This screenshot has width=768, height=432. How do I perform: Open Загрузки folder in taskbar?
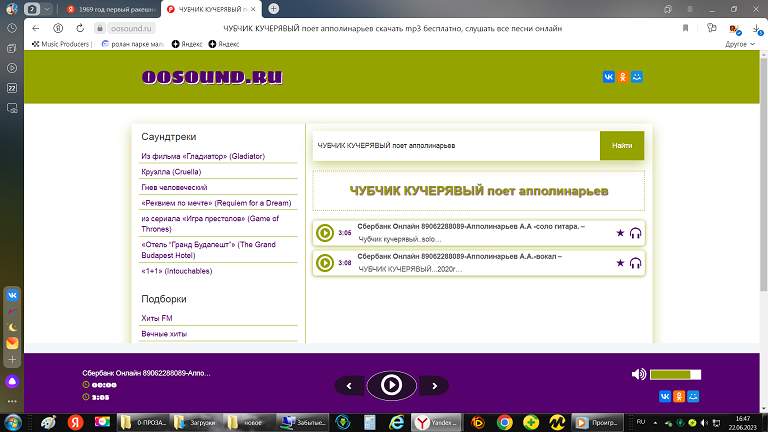click(196, 422)
